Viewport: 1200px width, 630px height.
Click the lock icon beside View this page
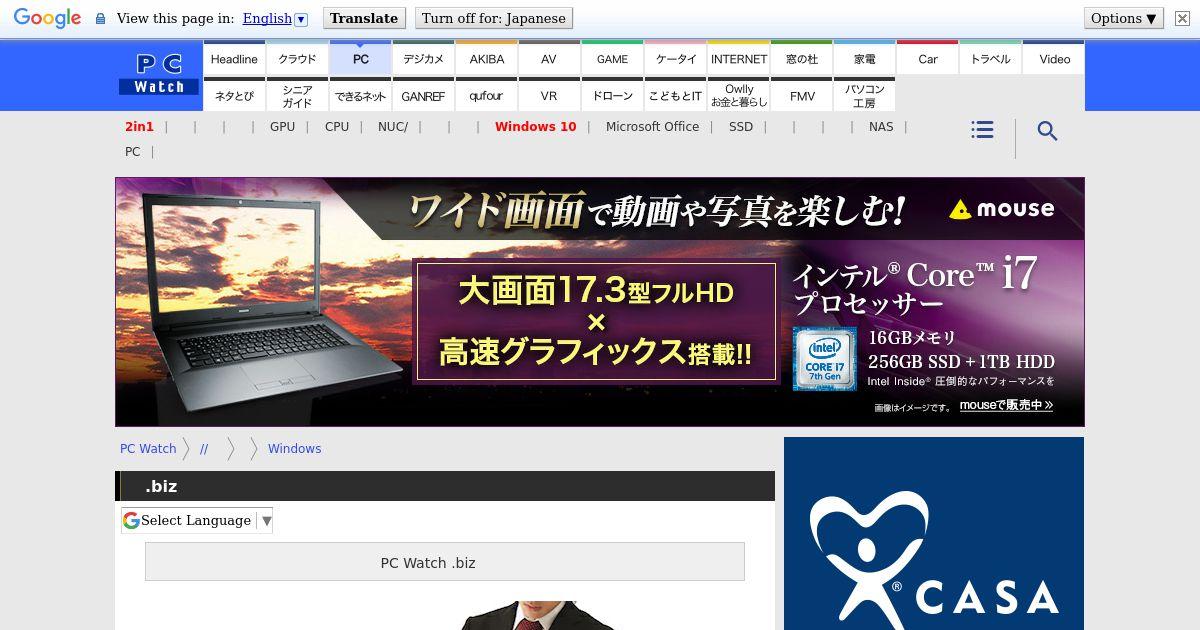[100, 19]
